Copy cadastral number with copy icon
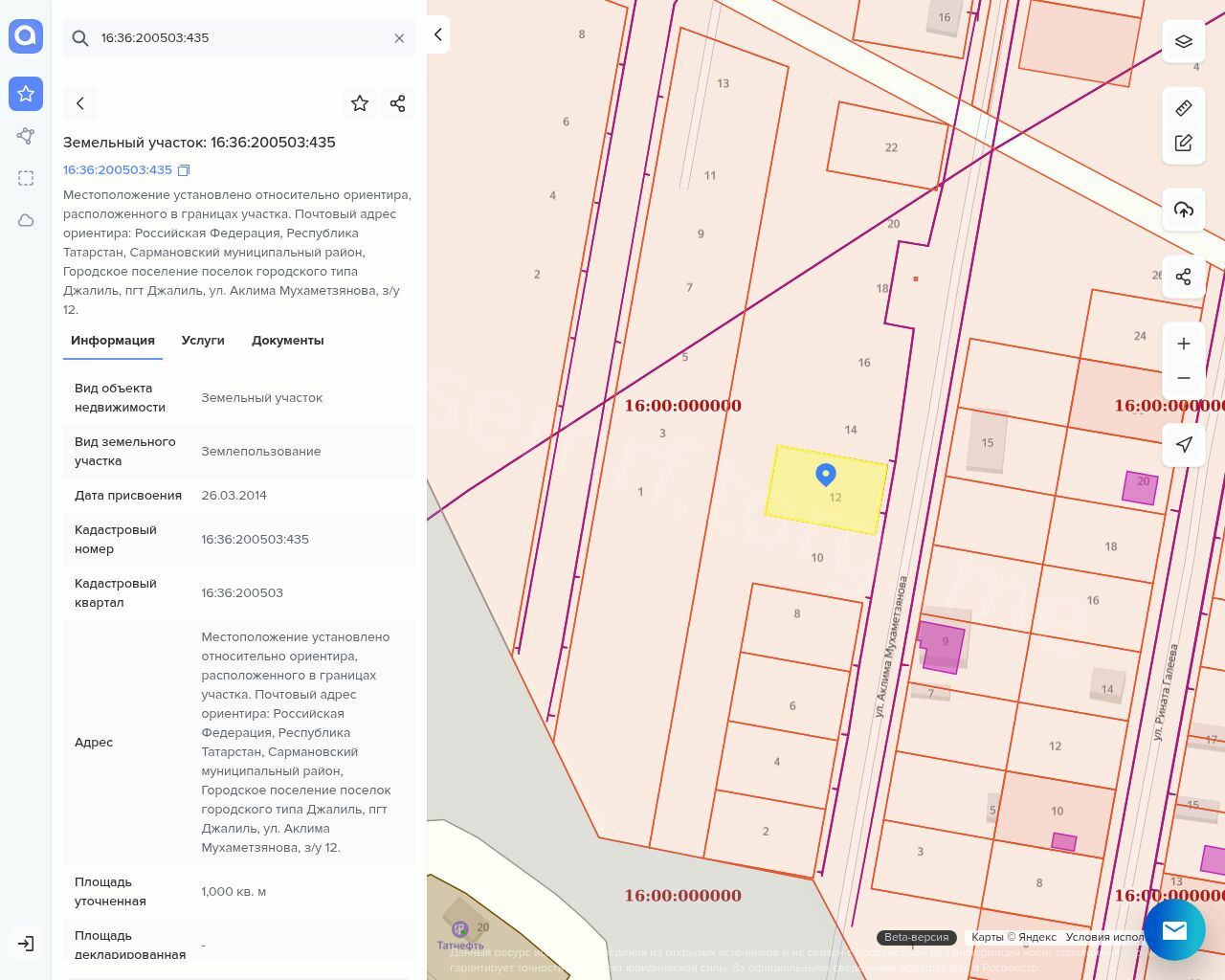1225x980 pixels. pyautogui.click(x=184, y=170)
